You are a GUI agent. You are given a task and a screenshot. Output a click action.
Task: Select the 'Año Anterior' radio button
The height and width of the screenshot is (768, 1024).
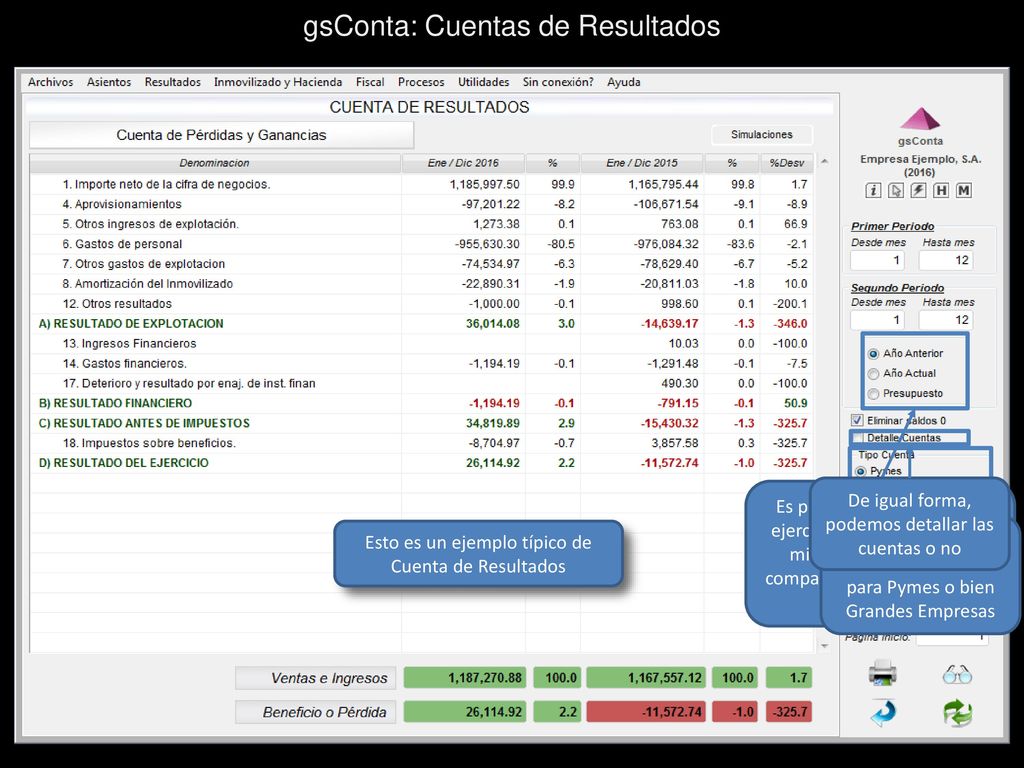[873, 354]
